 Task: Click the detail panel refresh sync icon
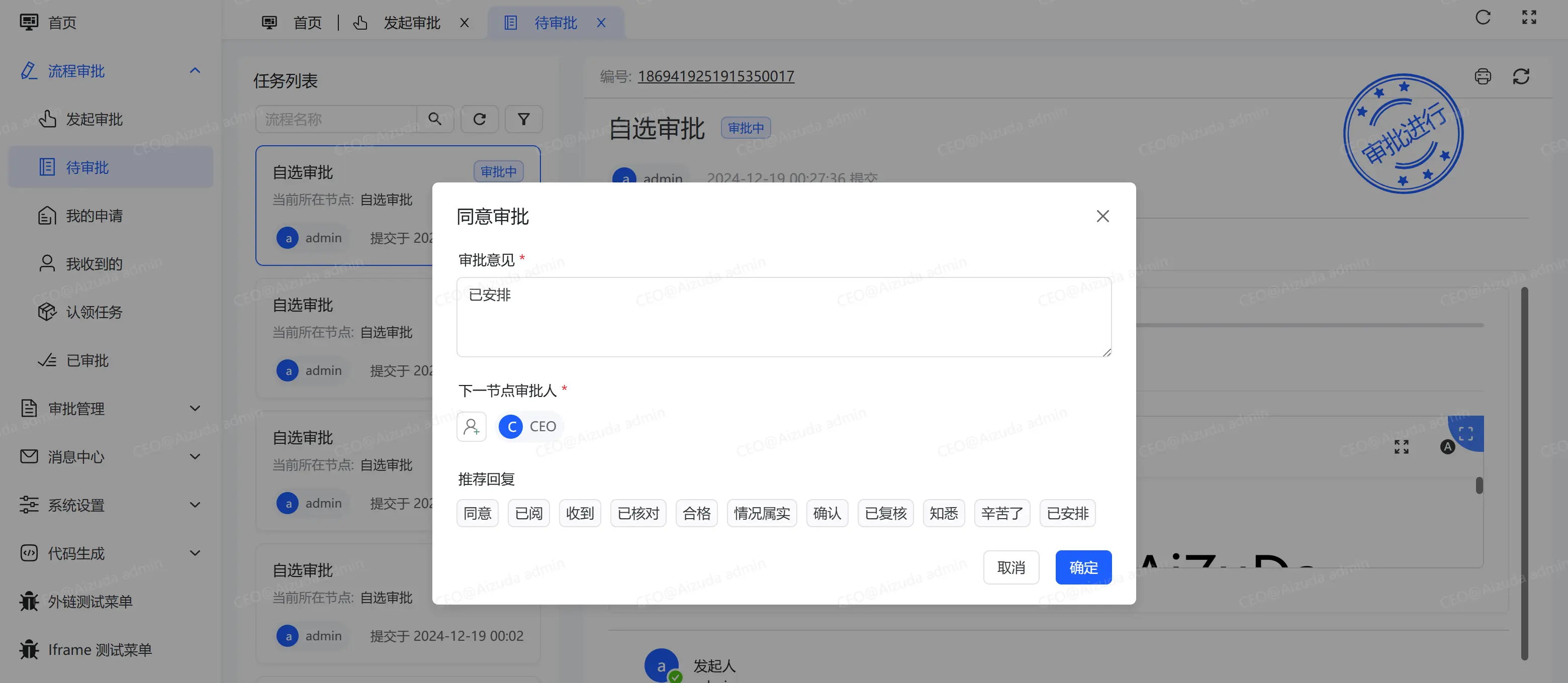(1521, 76)
